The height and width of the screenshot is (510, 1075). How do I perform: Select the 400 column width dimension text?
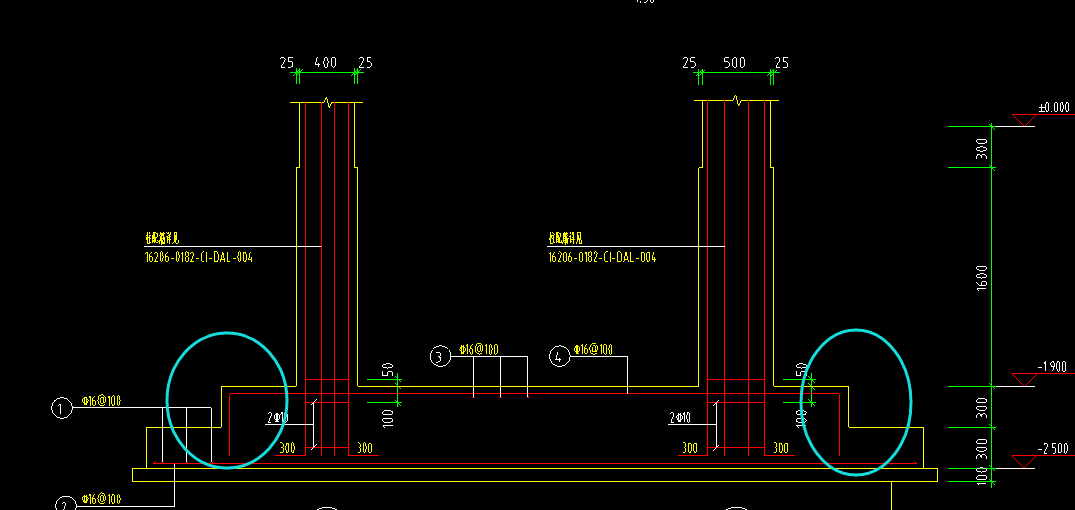pos(326,63)
